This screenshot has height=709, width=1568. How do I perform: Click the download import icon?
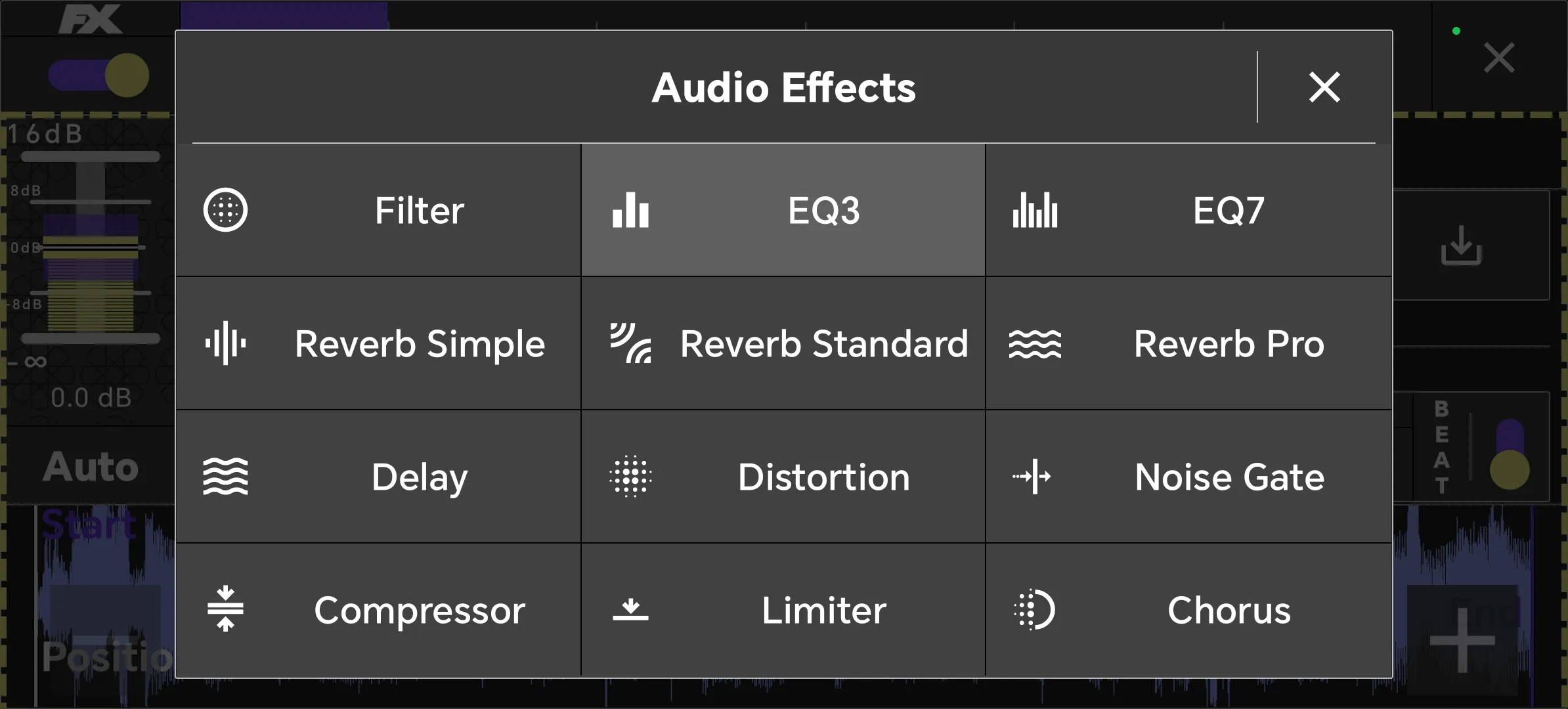pyautogui.click(x=1461, y=246)
